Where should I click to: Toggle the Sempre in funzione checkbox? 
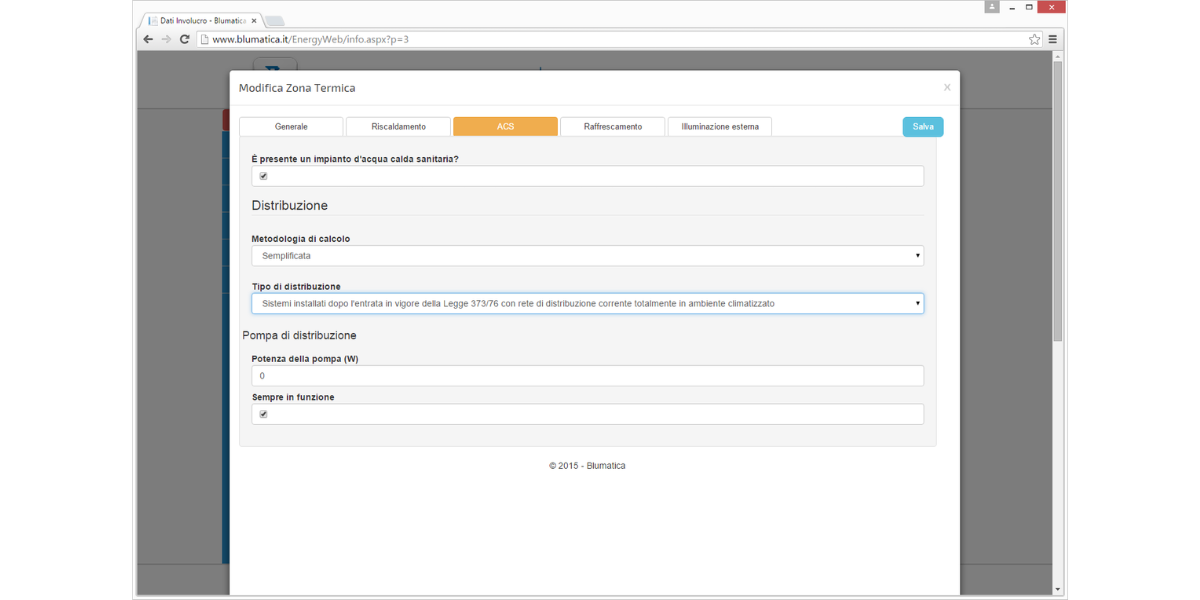264,414
